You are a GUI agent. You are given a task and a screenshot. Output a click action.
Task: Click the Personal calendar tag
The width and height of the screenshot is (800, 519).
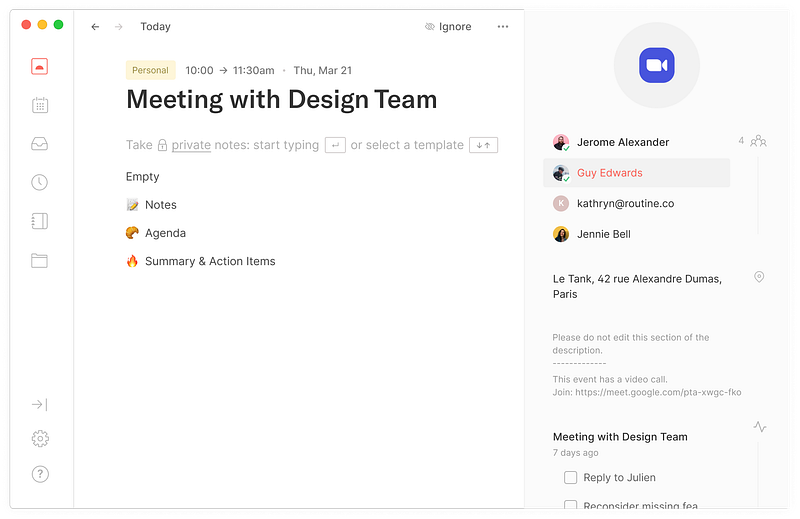pyautogui.click(x=150, y=70)
